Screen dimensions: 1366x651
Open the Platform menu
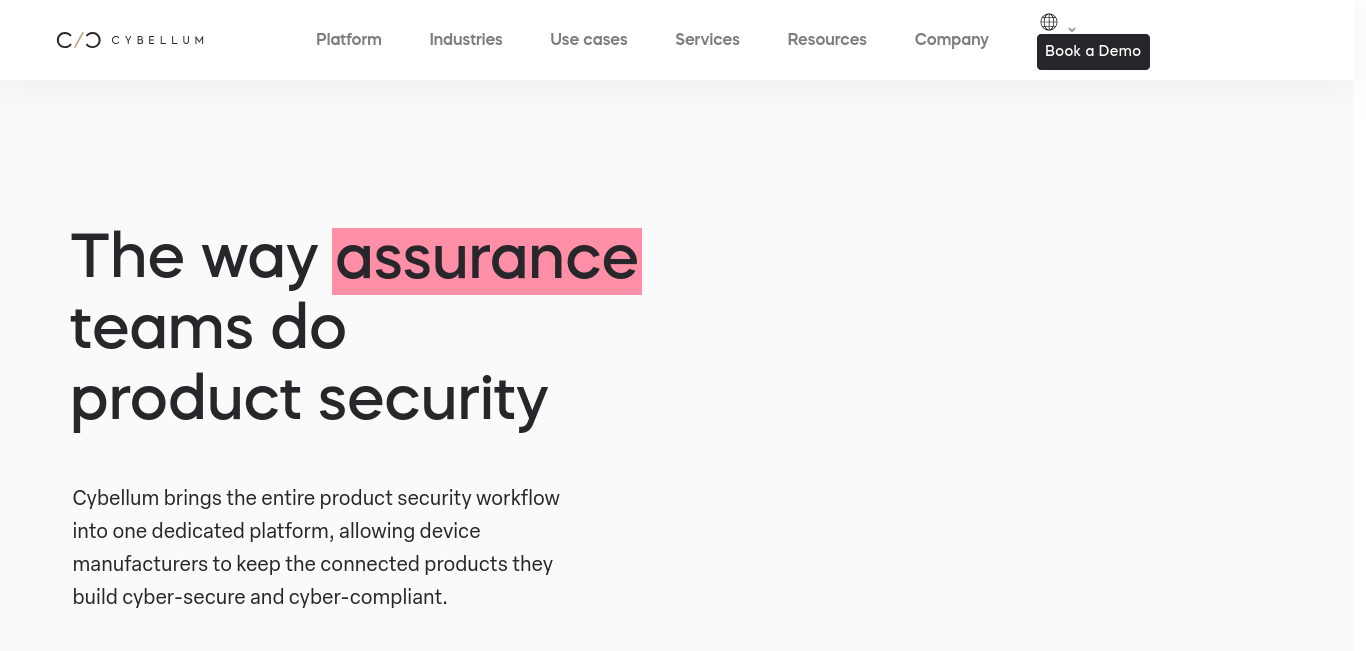tap(349, 40)
